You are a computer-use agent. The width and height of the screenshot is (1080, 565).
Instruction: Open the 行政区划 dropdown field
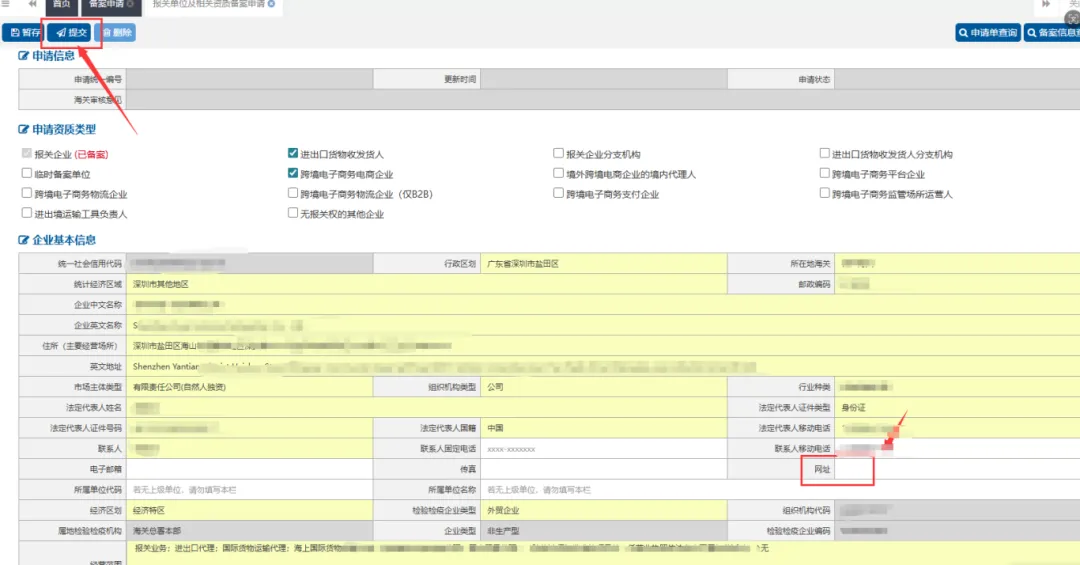click(603, 264)
